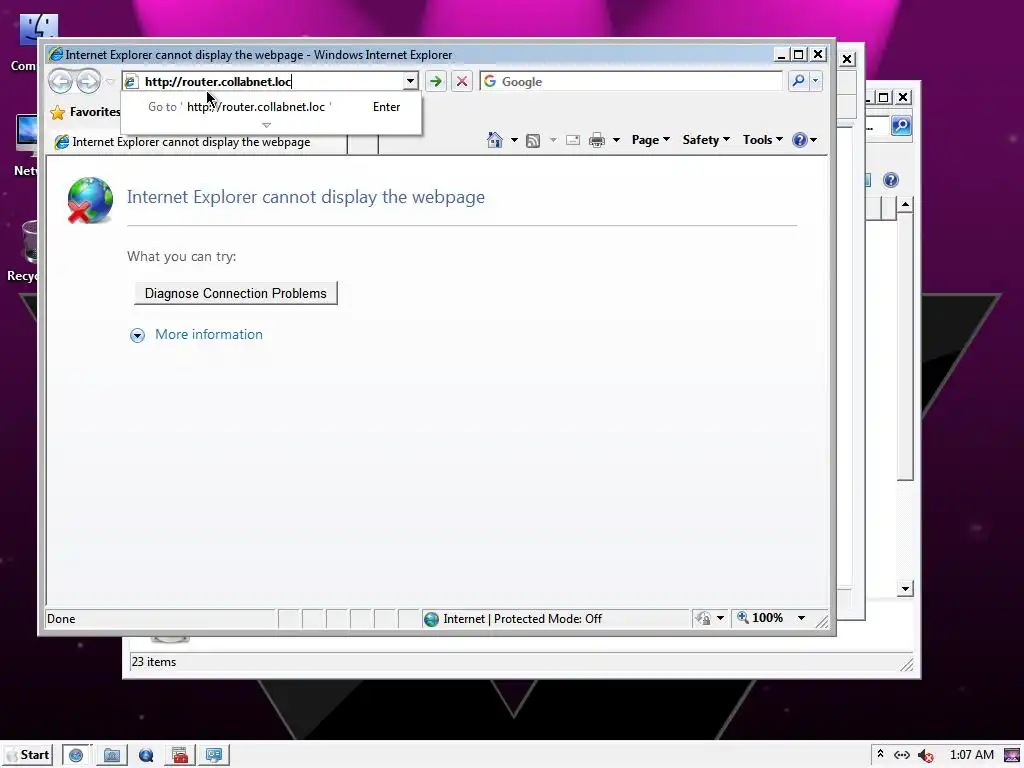Click the RSS Feeds icon

click(533, 140)
